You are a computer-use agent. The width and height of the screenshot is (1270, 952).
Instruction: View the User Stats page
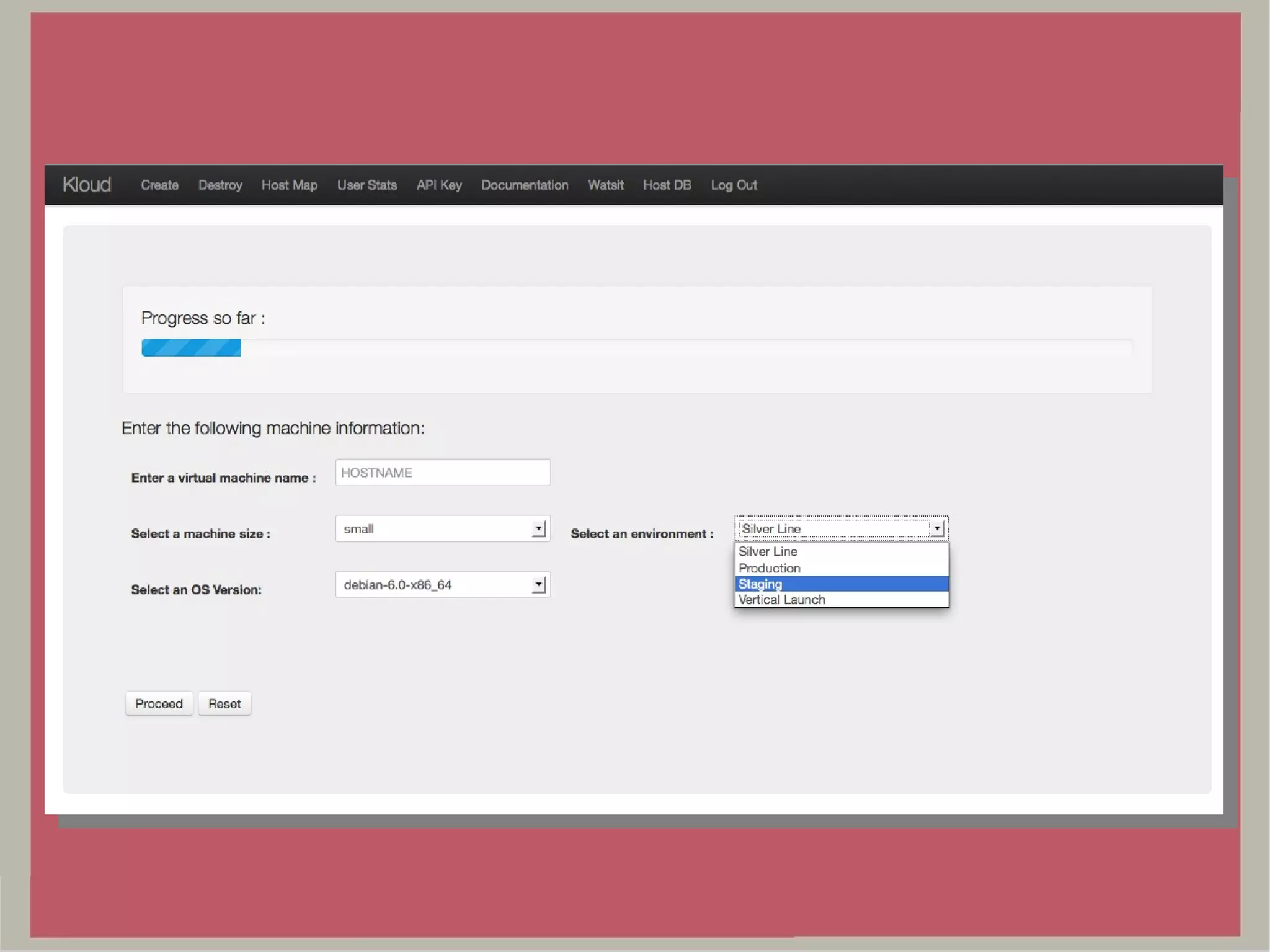366,185
